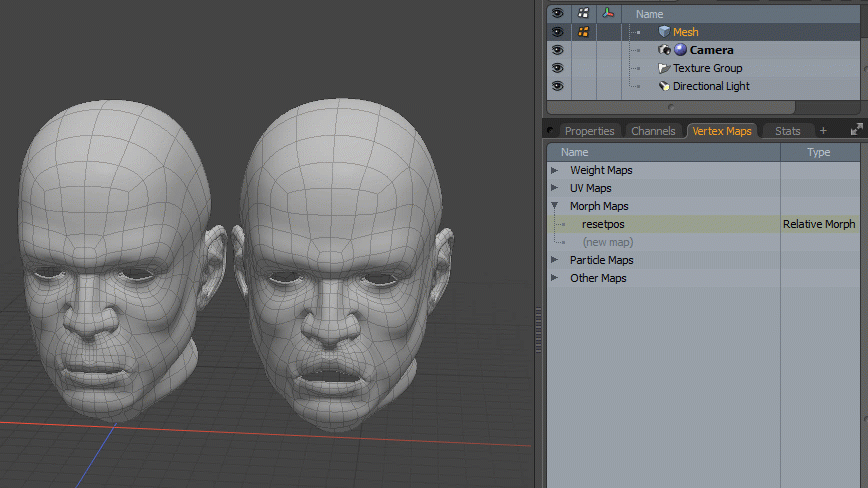
Task: Click the Type column header
Action: pyautogui.click(x=818, y=152)
